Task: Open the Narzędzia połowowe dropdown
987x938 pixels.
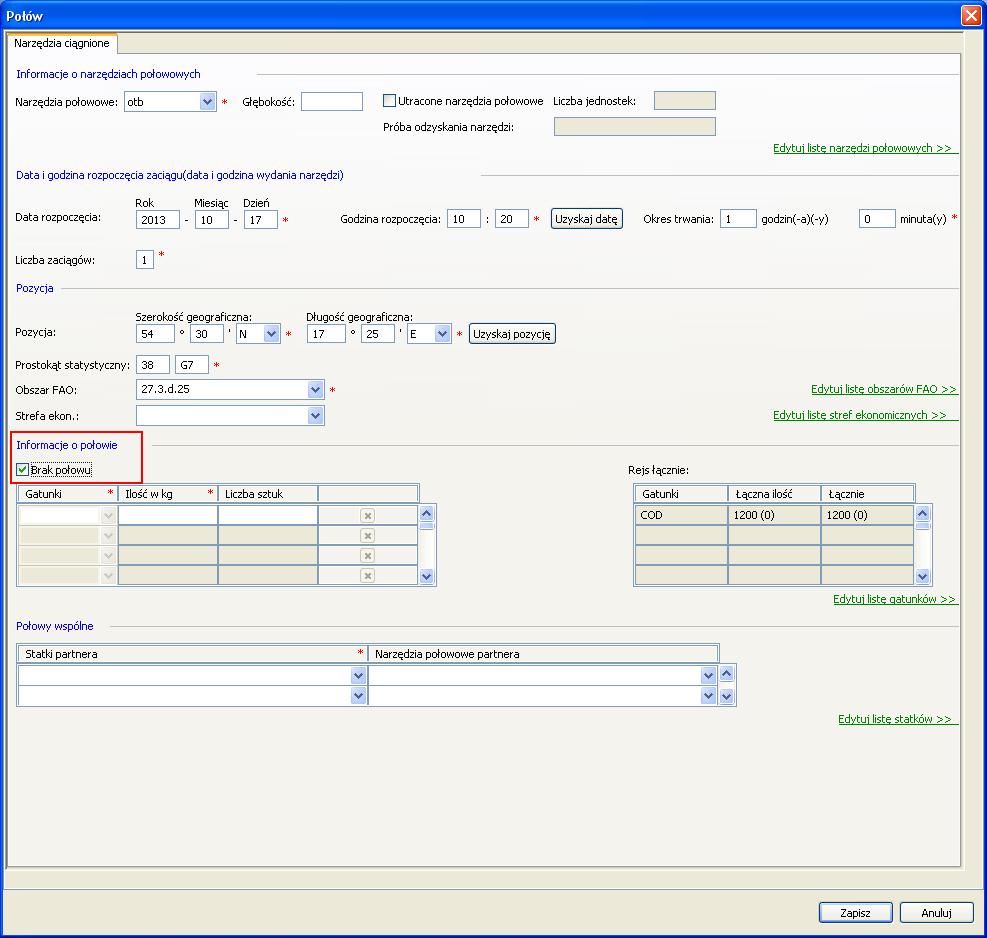Action: click(208, 101)
